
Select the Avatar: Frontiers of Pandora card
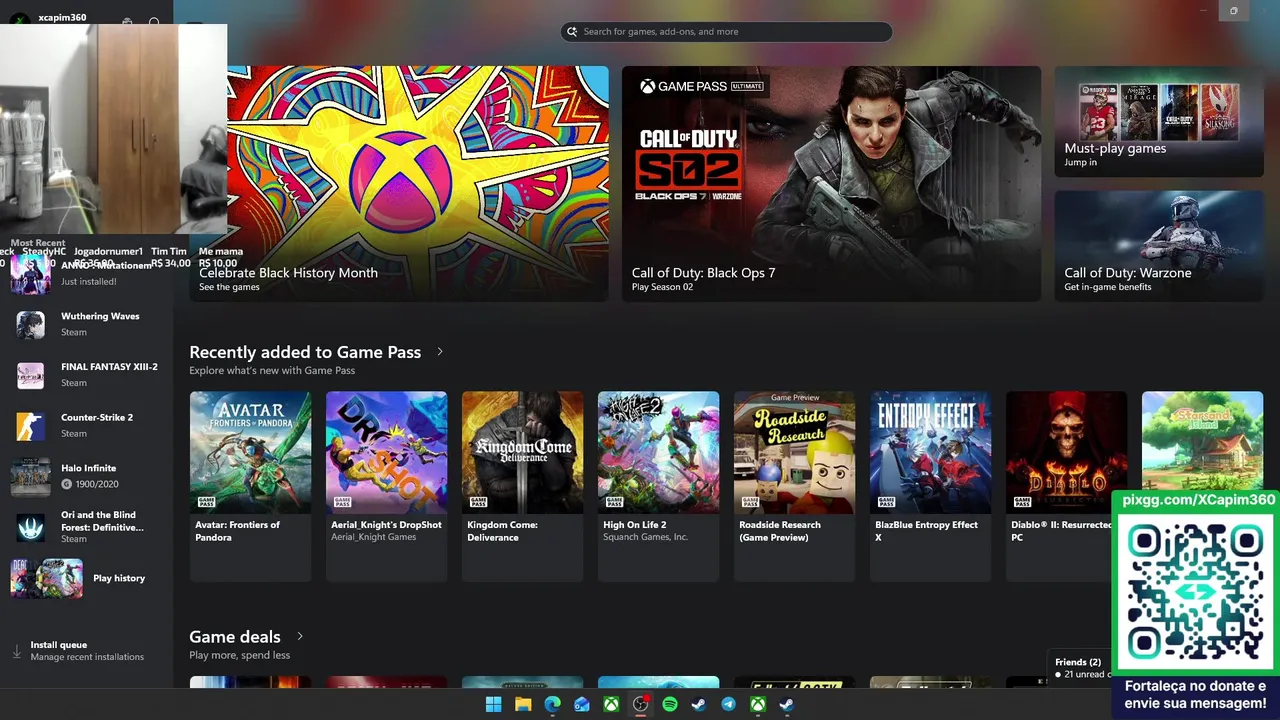(x=250, y=486)
